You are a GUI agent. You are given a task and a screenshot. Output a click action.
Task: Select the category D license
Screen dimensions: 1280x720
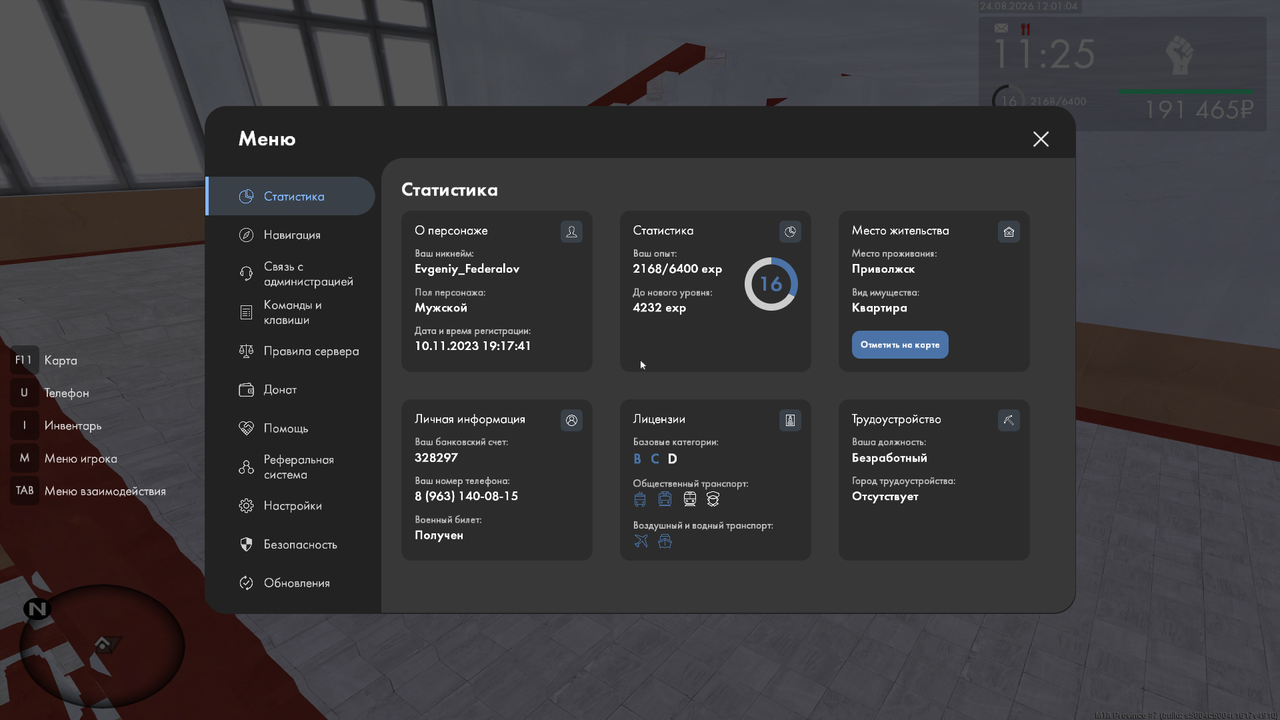(x=672, y=459)
